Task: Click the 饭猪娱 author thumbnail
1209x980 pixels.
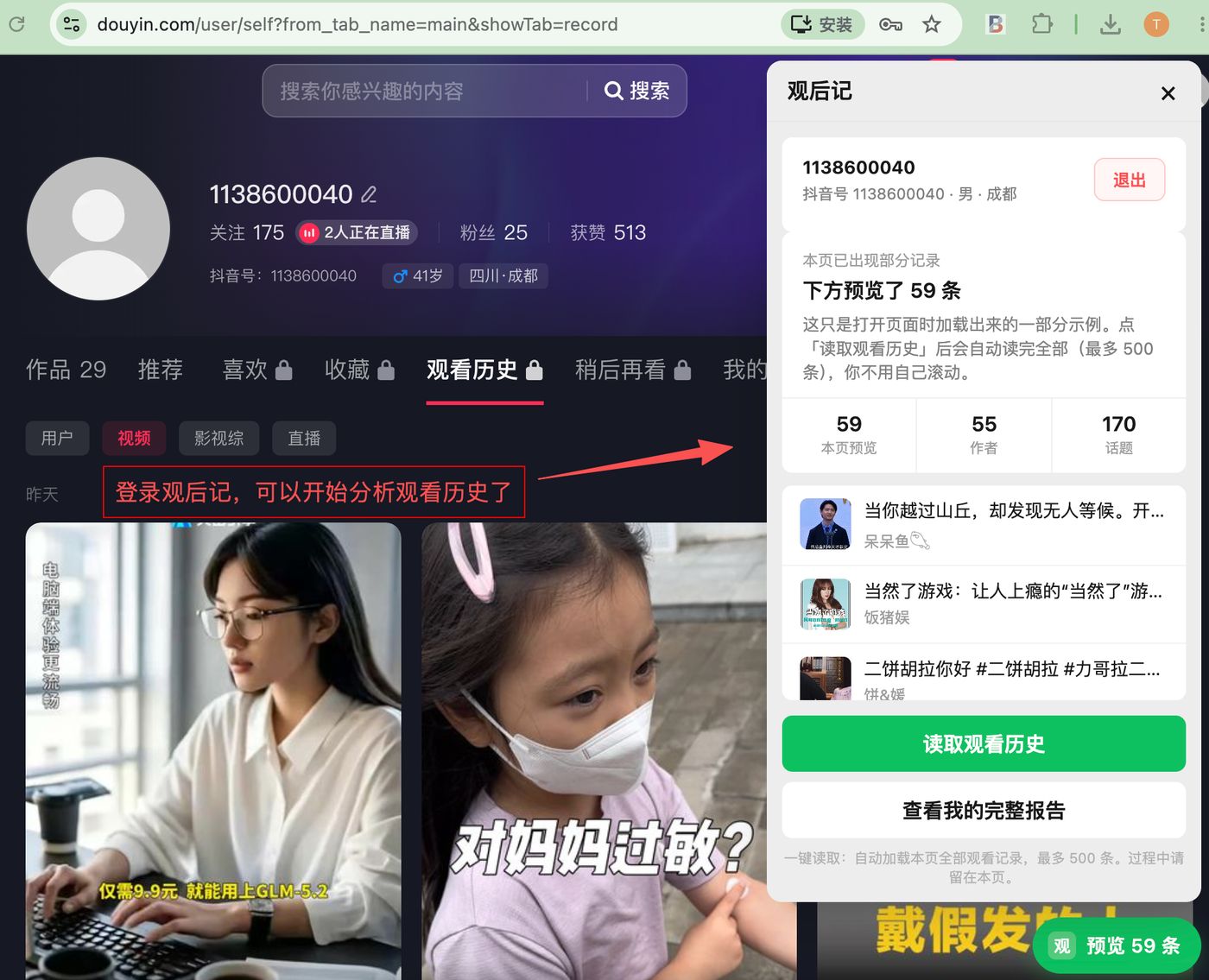Action: (x=825, y=604)
